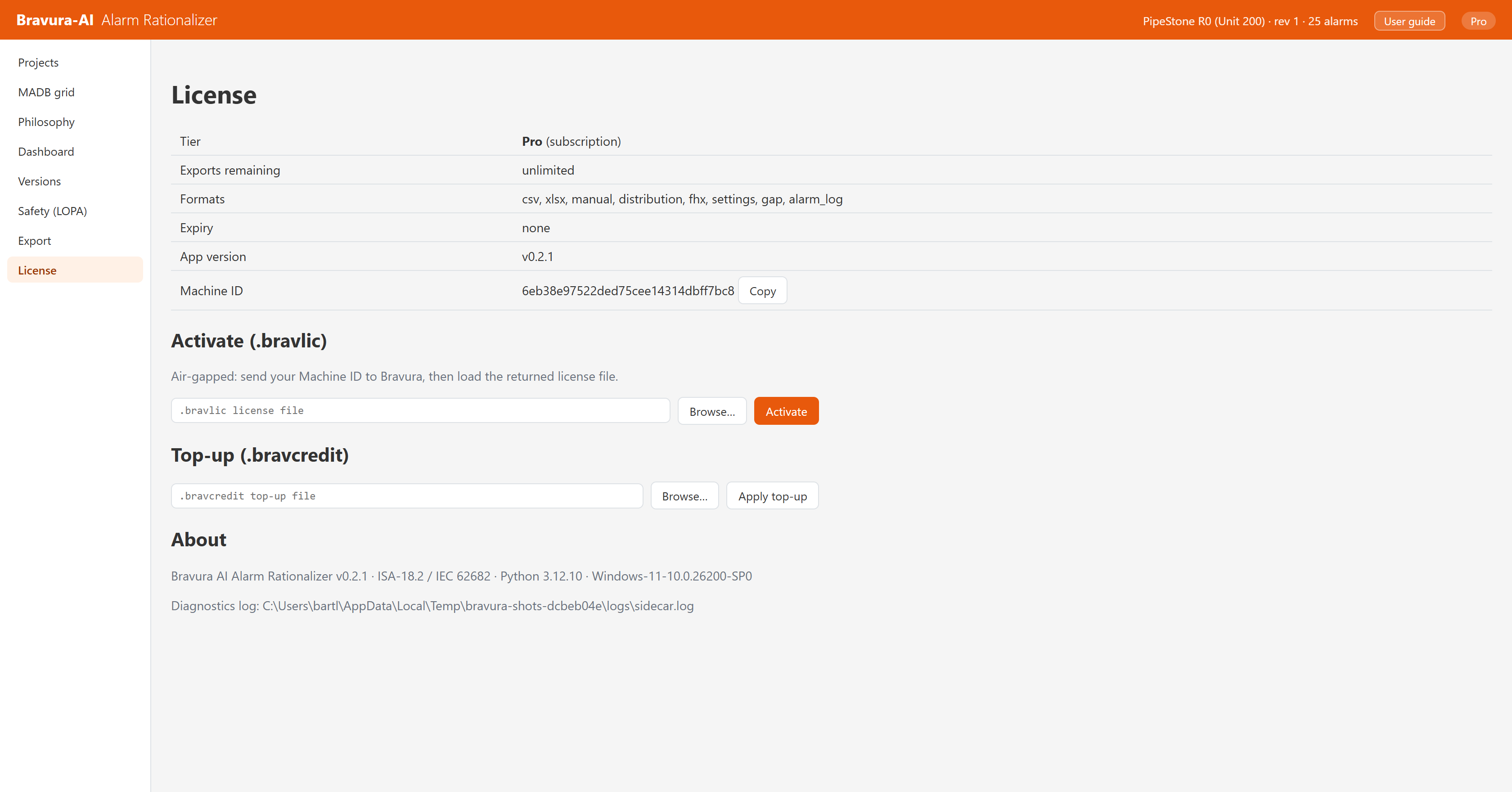Click the orange Activate button
The width and height of the screenshot is (1512, 792).
786,411
